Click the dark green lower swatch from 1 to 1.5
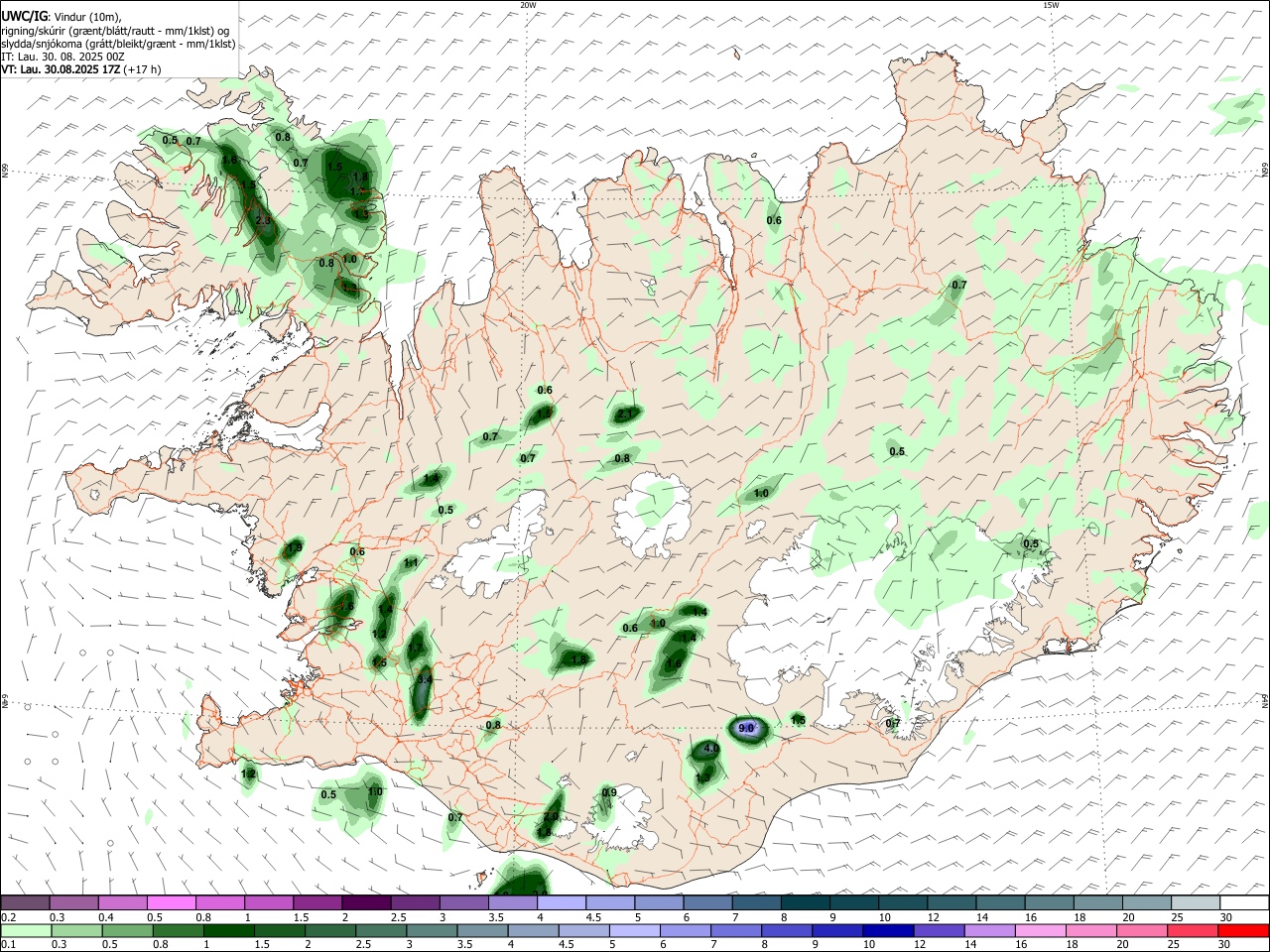Screen dimensions: 1270x952 click(x=228, y=931)
